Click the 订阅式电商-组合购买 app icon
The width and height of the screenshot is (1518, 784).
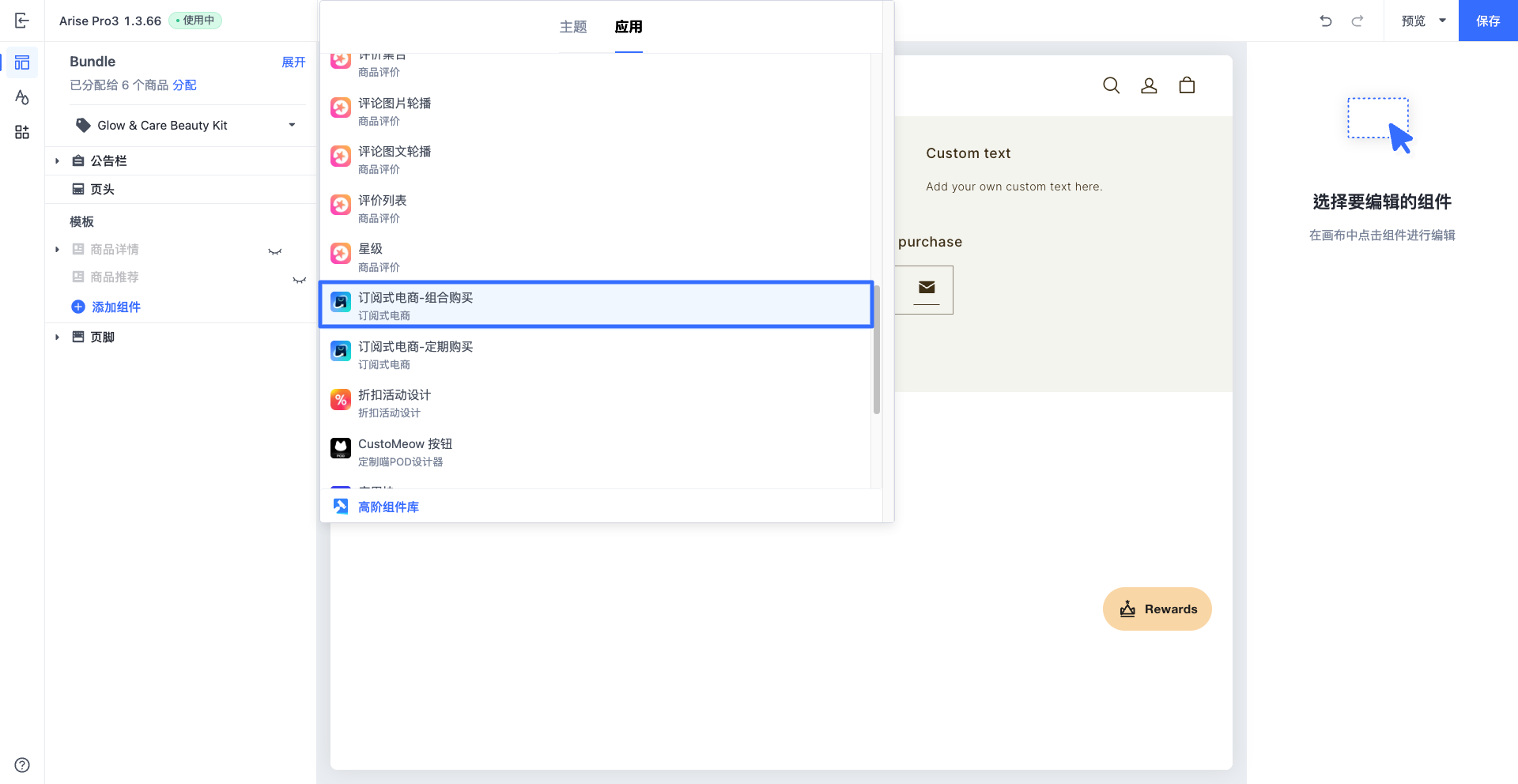341,302
